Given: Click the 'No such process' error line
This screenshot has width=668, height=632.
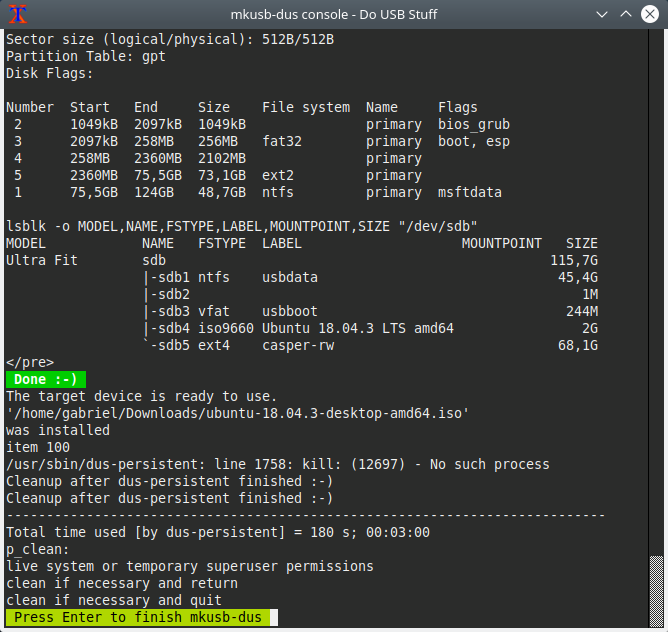Looking at the screenshot, I should [x=278, y=464].
